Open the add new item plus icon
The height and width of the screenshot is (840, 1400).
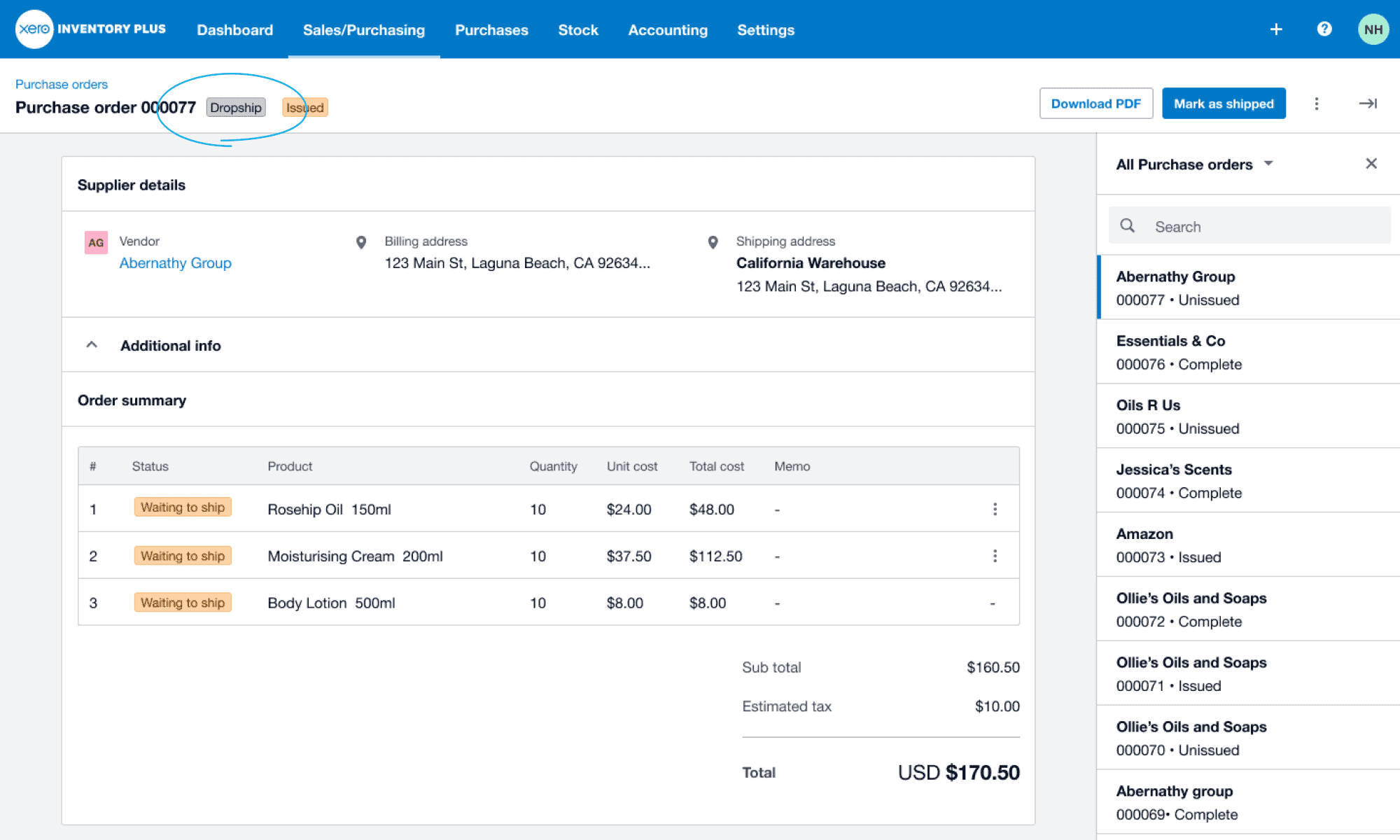(1275, 29)
